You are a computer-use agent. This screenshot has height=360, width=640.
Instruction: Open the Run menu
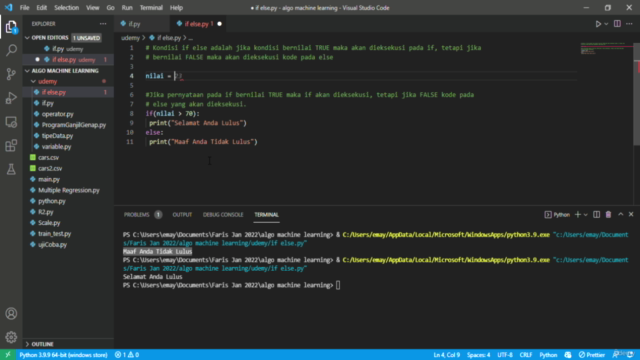pyautogui.click(x=127, y=8)
